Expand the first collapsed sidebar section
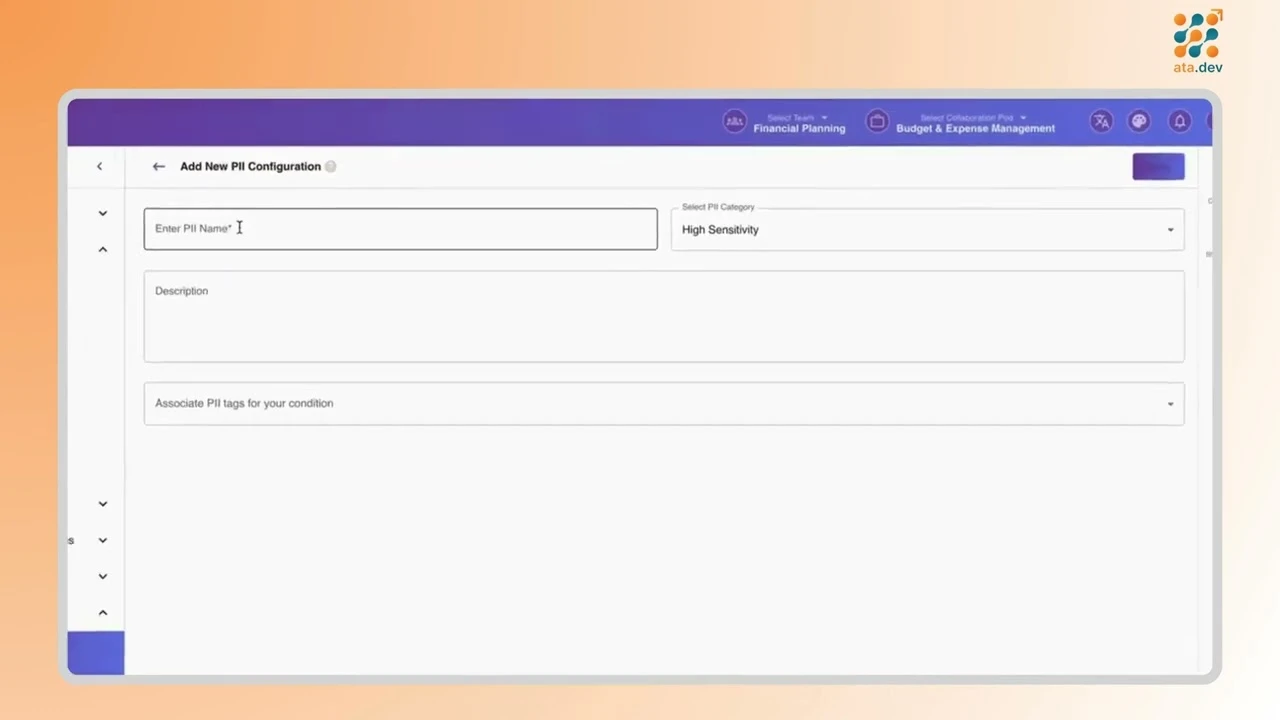This screenshot has height=720, width=1280. point(102,212)
